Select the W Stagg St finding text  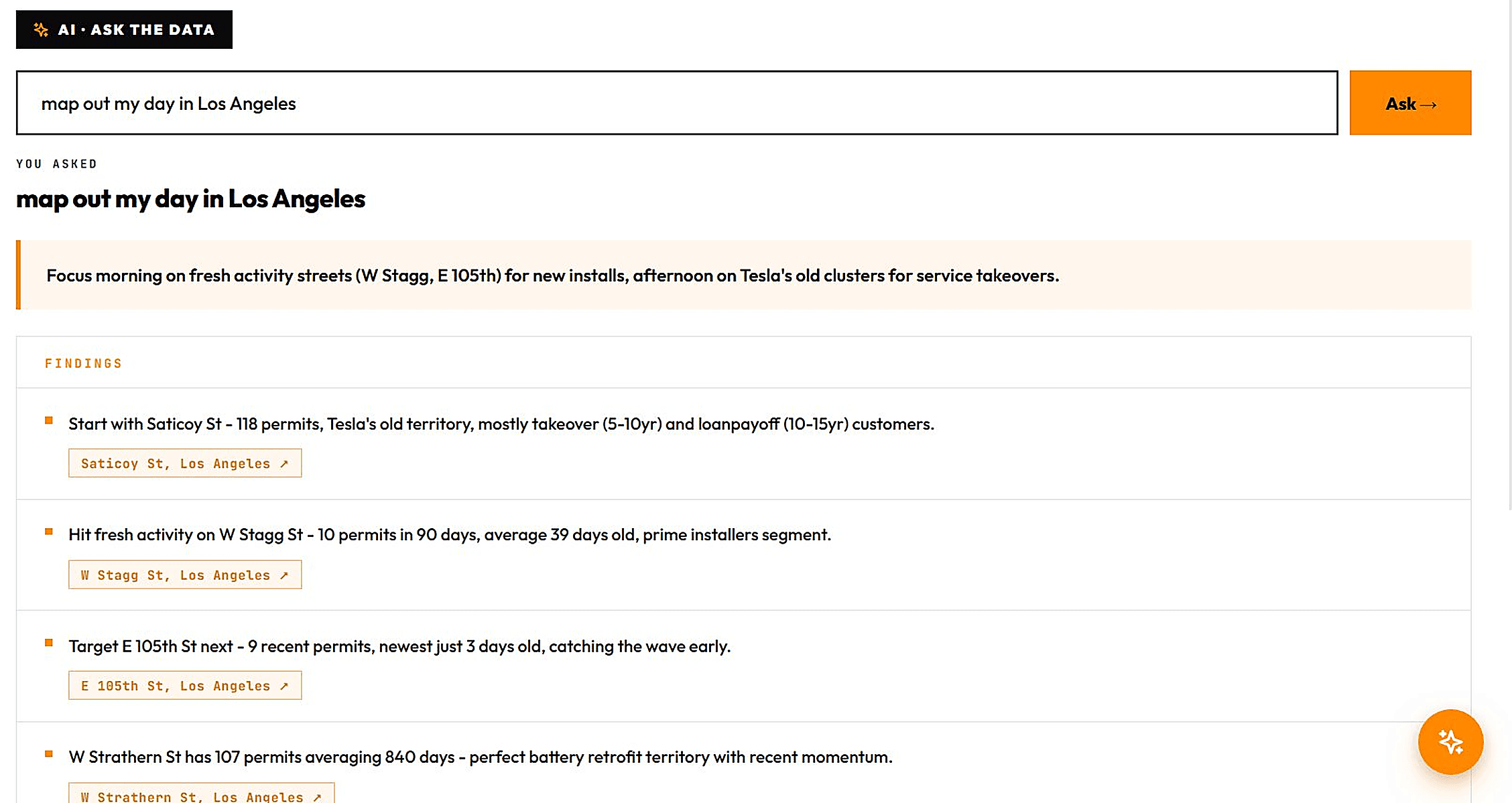pyautogui.click(x=450, y=534)
